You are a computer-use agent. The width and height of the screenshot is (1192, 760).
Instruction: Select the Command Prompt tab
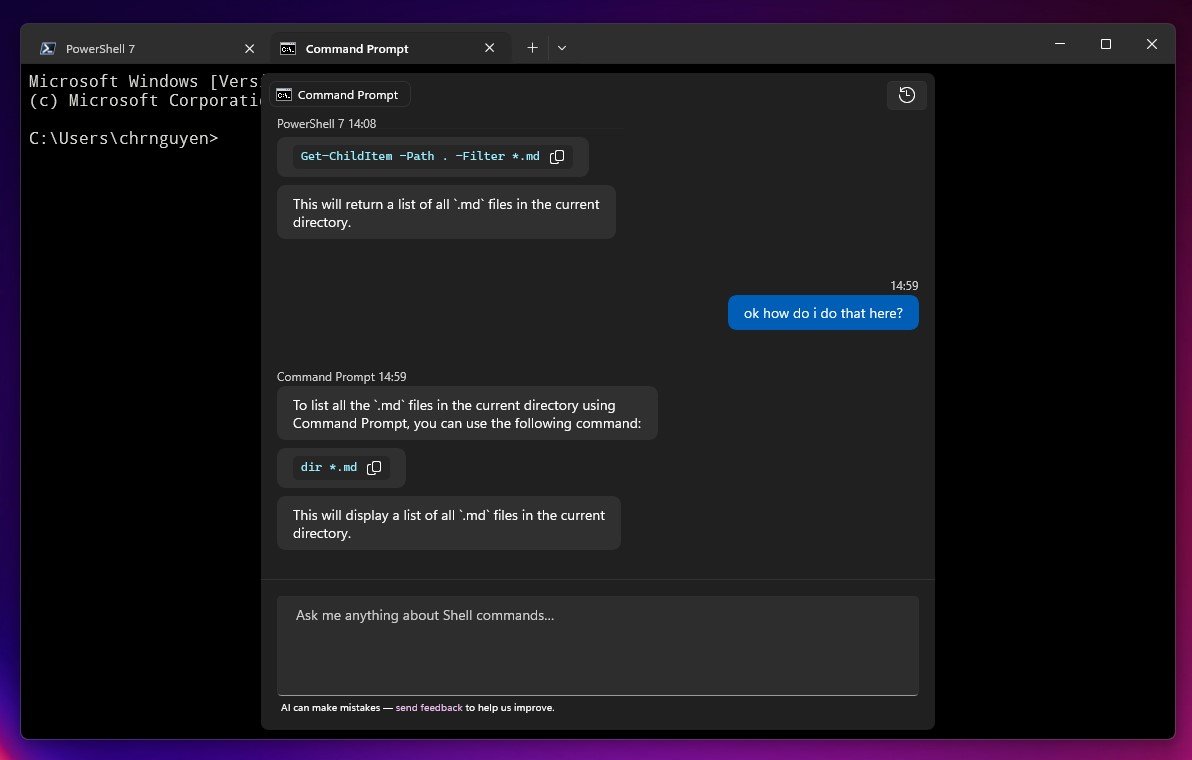click(x=356, y=48)
